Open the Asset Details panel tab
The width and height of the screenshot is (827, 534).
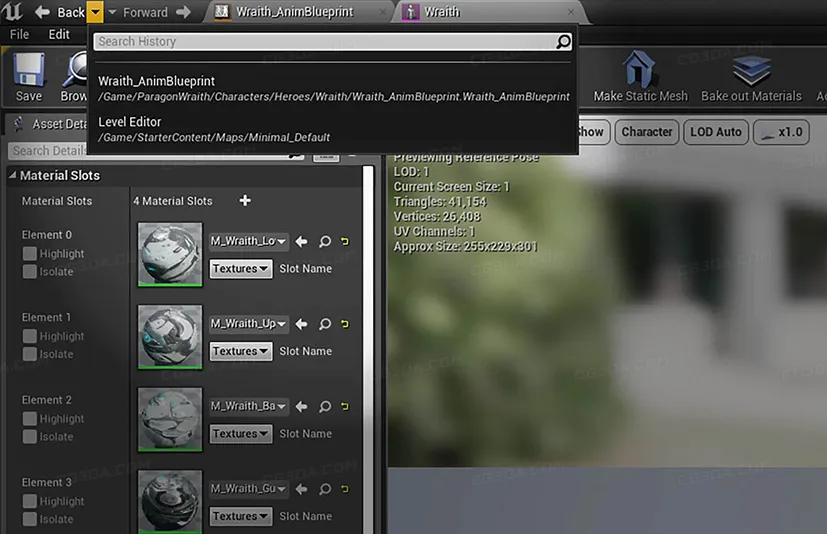click(51, 124)
